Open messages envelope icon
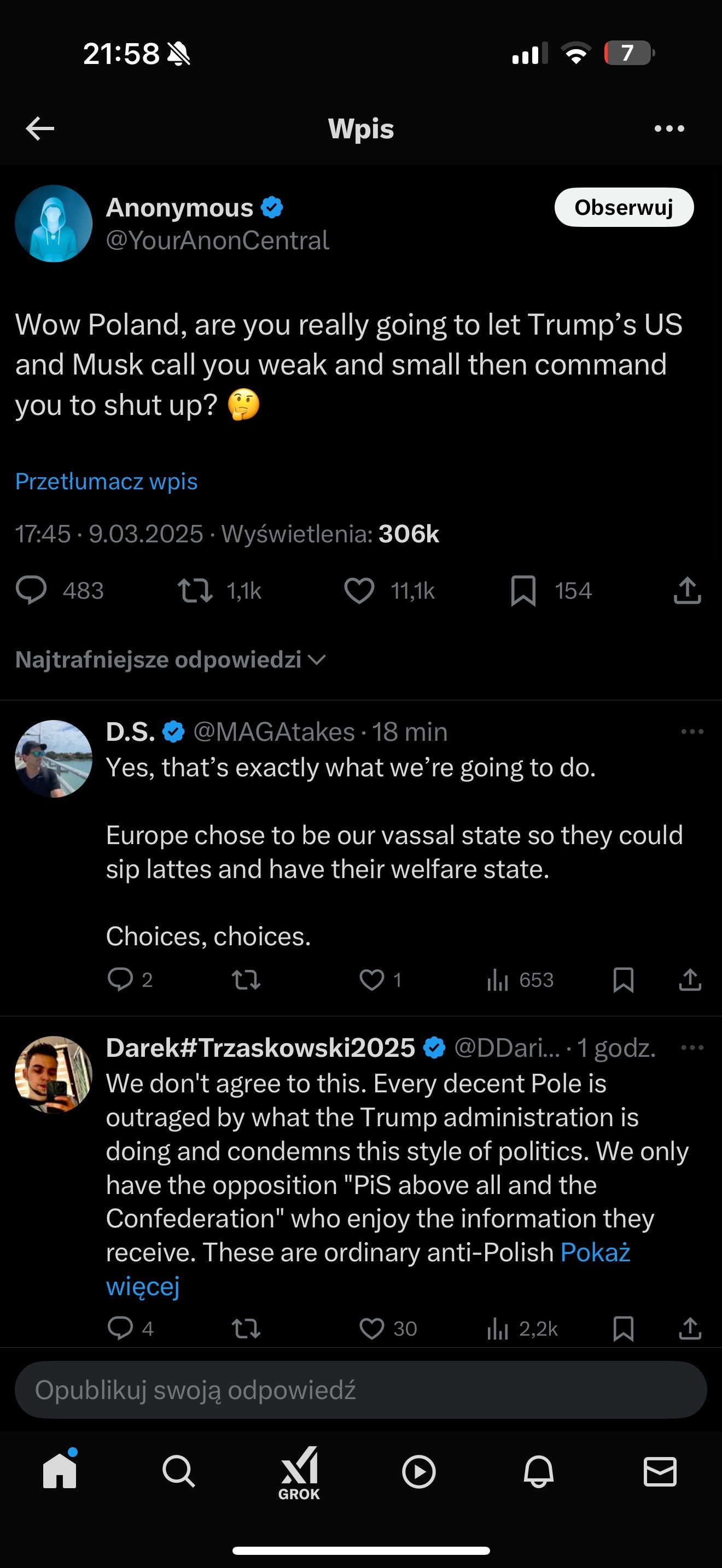Screen dimensions: 722x1568 point(660,1472)
